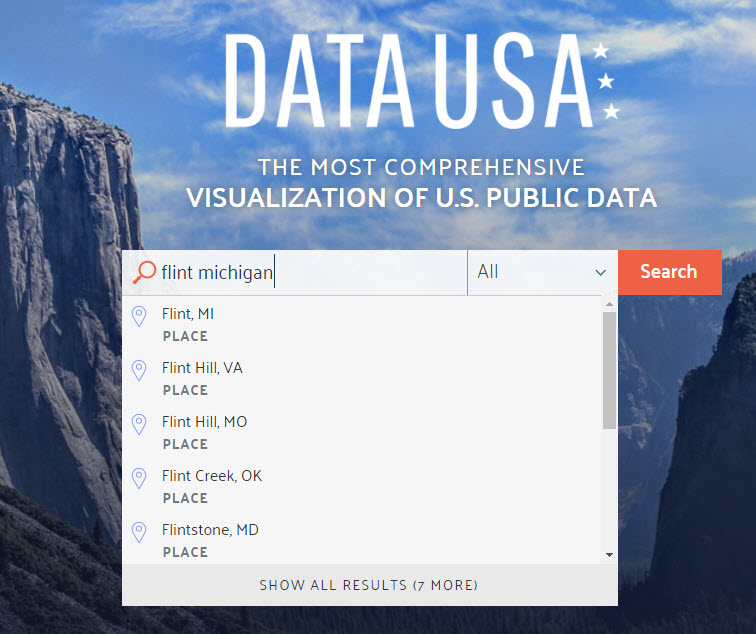Open the All category dropdown
Viewport: 756px width, 634px height.
[542, 272]
